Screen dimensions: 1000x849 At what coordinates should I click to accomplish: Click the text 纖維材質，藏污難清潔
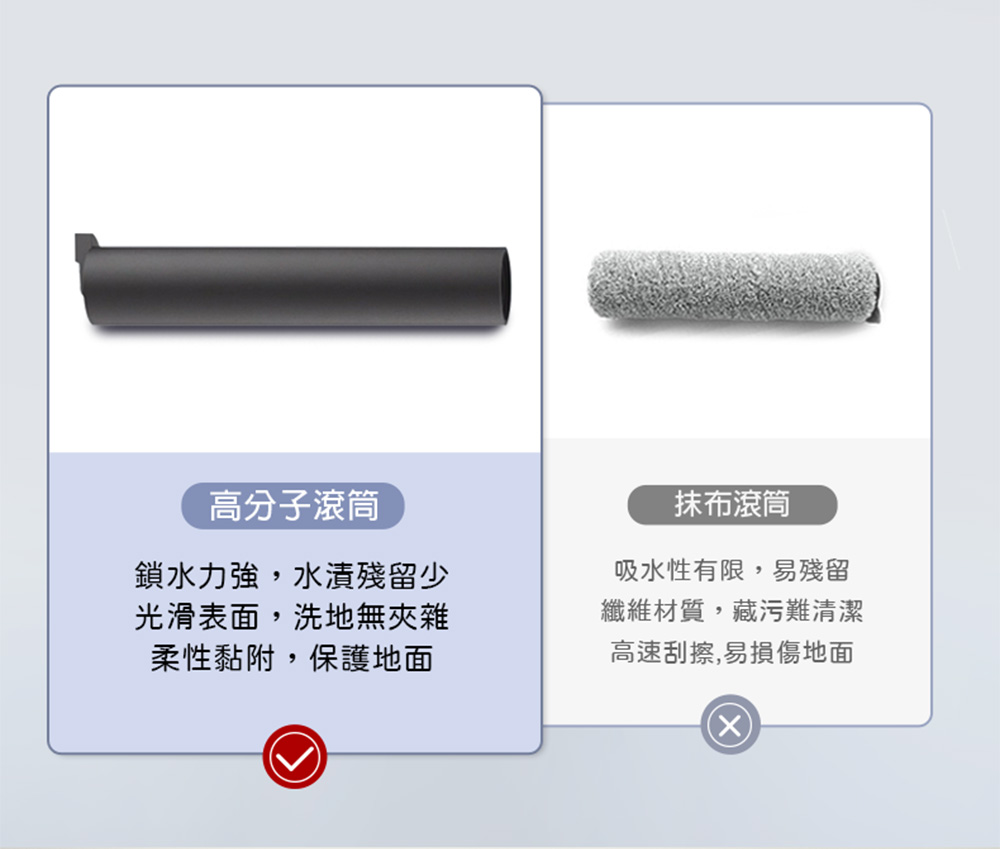pos(732,611)
